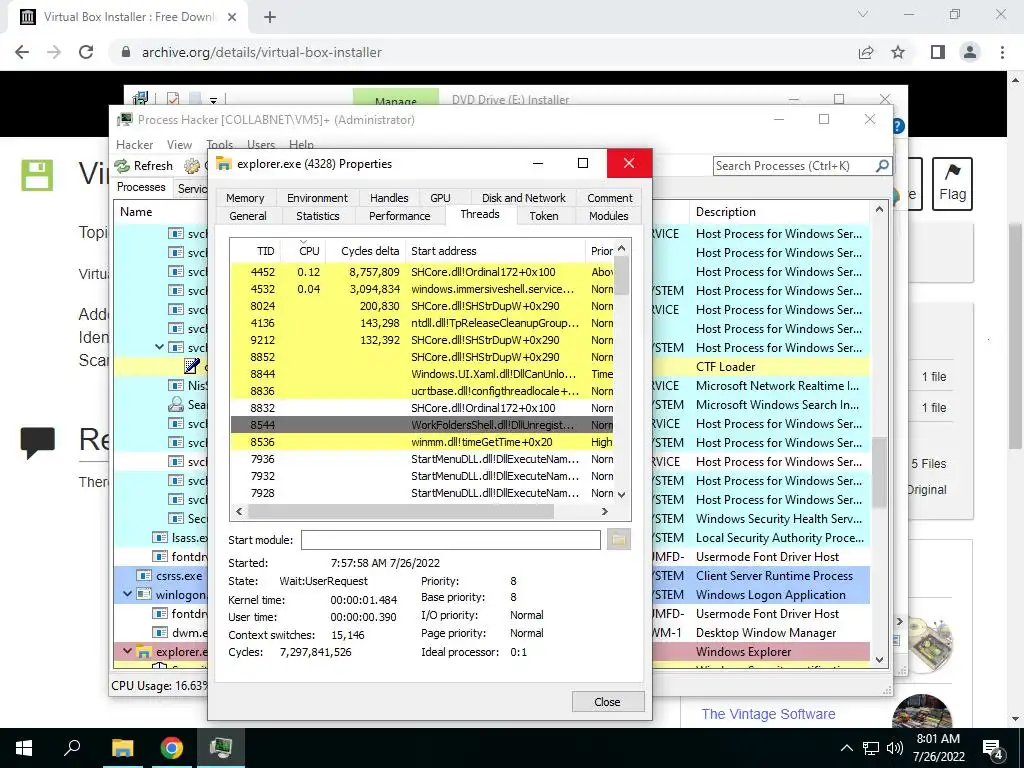
Task: Click the network tray icon
Action: (871, 748)
